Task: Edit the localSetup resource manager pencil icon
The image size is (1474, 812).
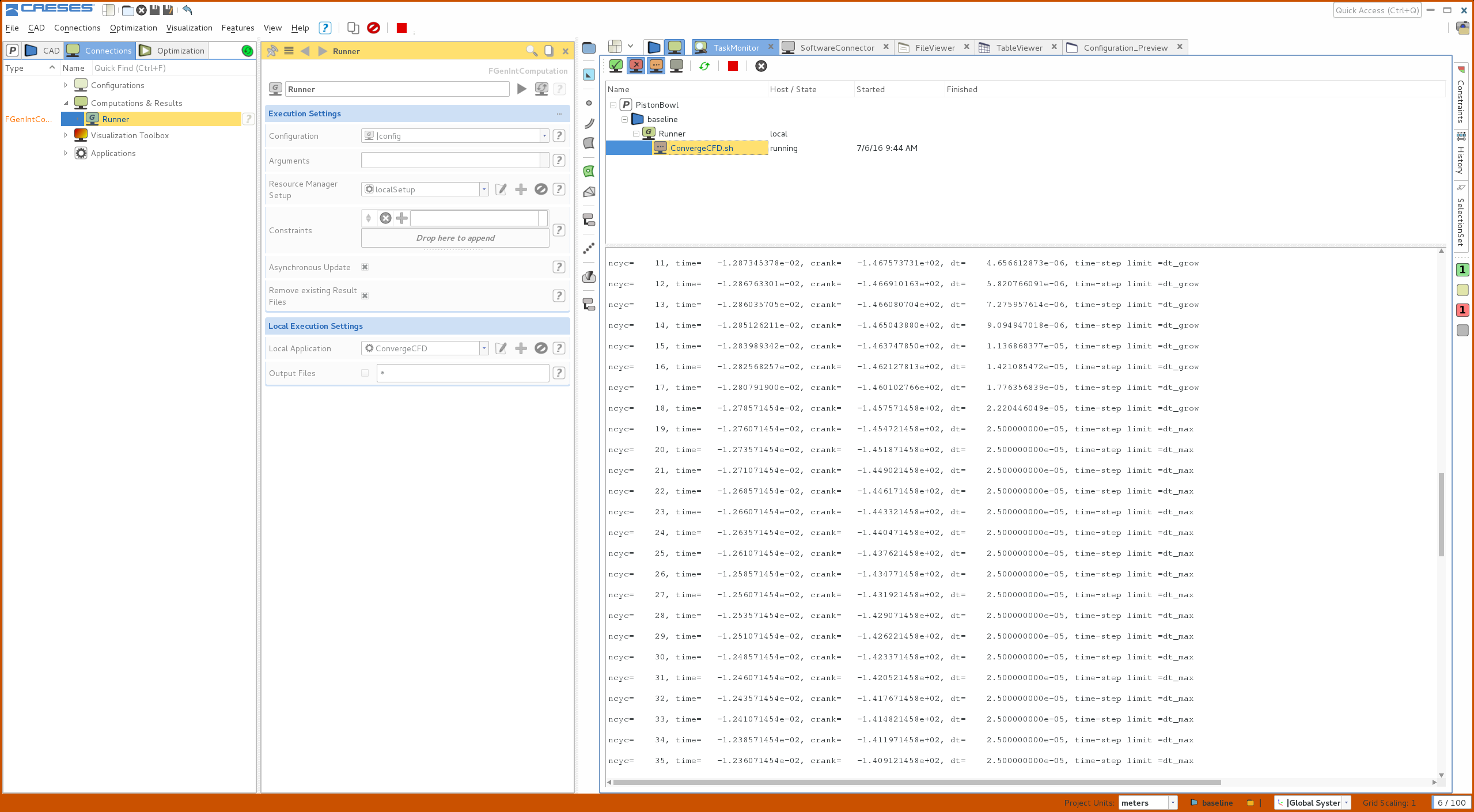Action: 501,189
